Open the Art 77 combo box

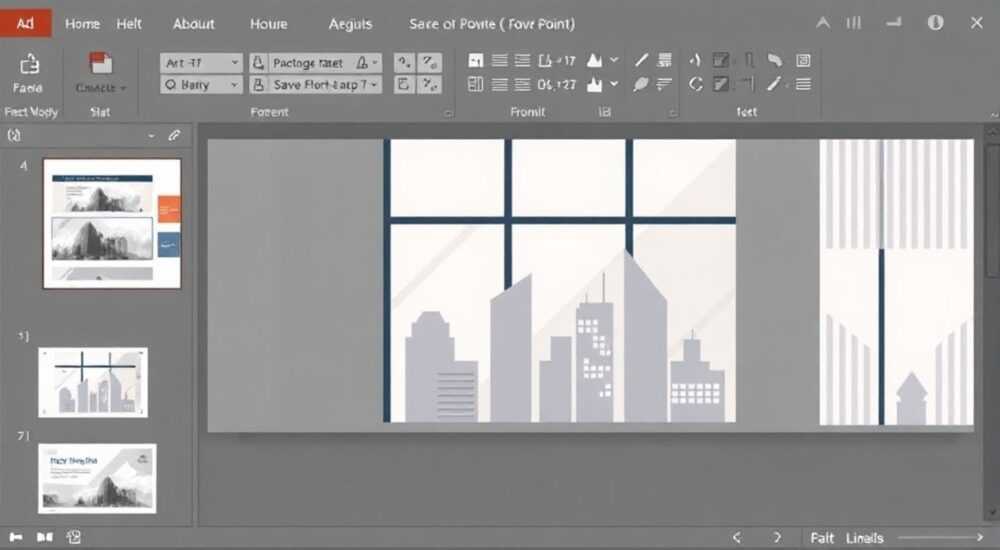(201, 63)
